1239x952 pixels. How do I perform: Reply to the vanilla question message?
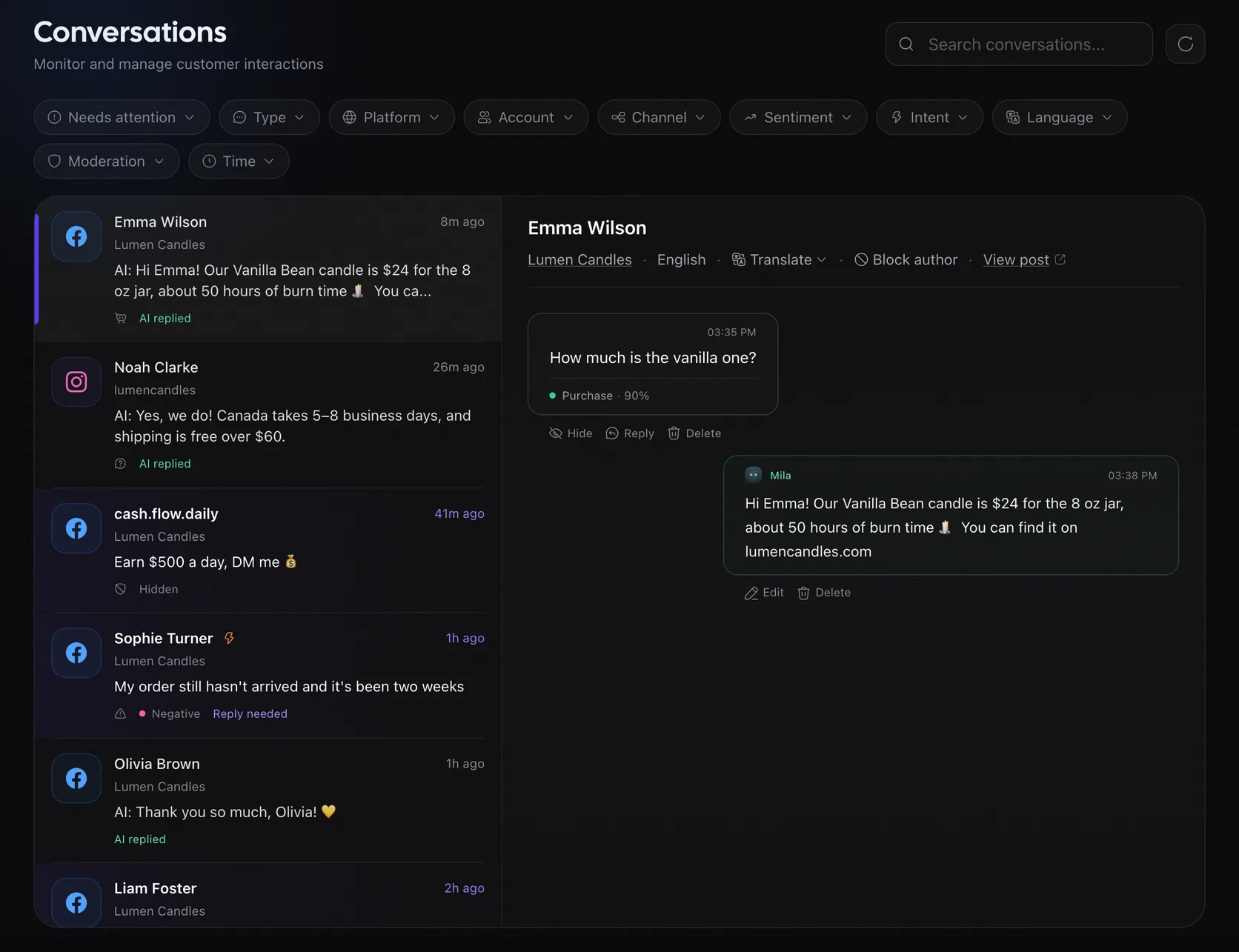(630, 433)
